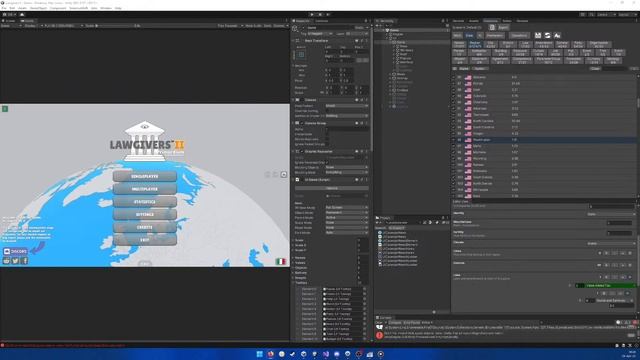Screen dimensions: 640x360
Task: Open the Windows Start menu
Action: [x=260, y=354]
